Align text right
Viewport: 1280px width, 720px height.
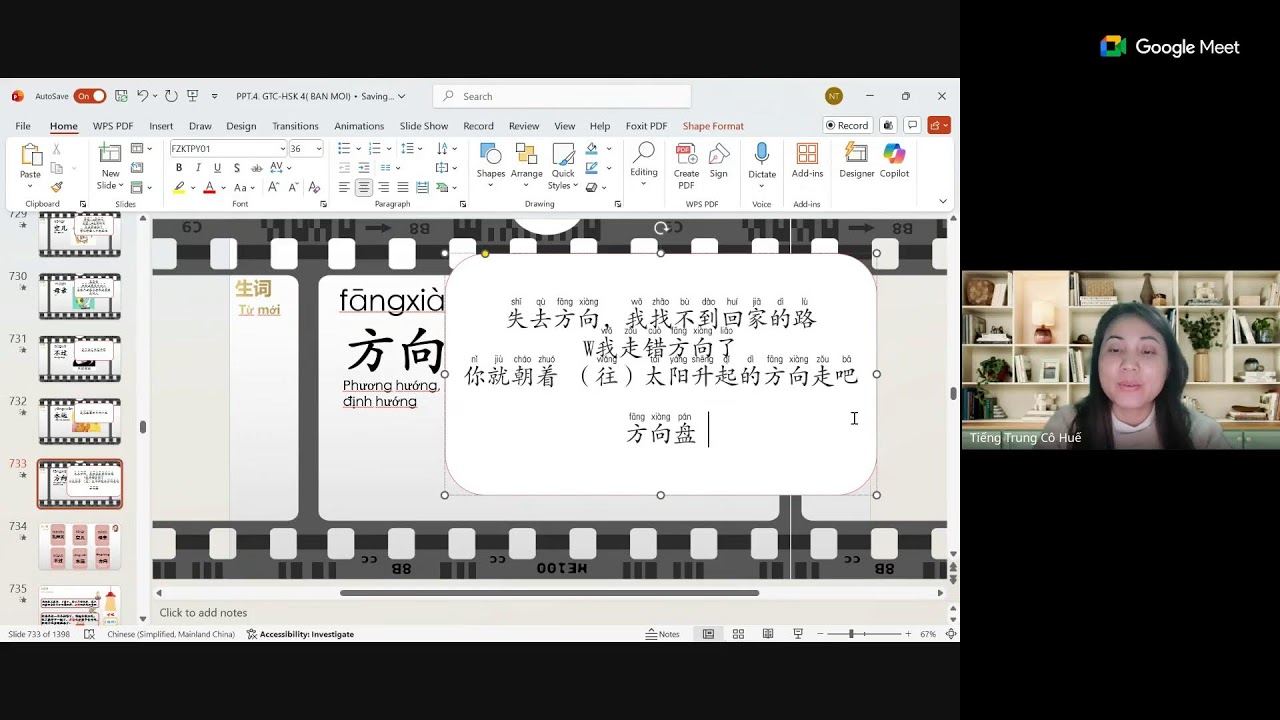coord(383,187)
